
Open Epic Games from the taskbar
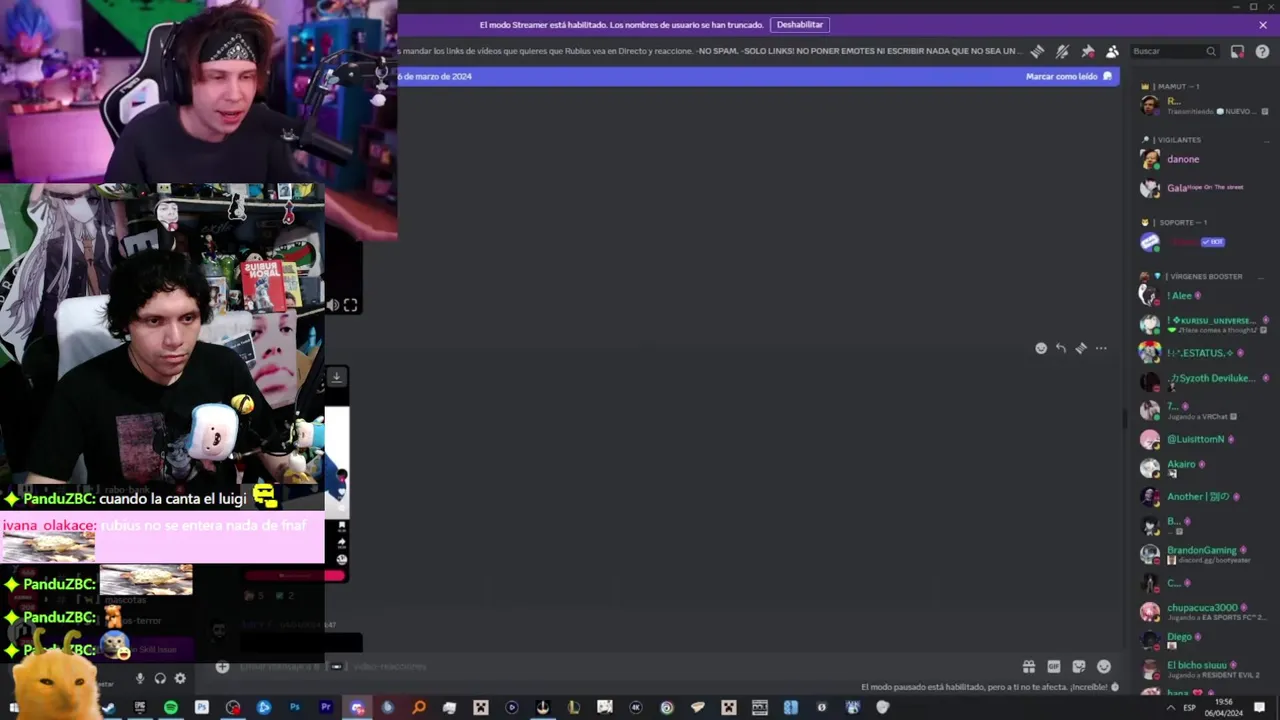(x=140, y=707)
